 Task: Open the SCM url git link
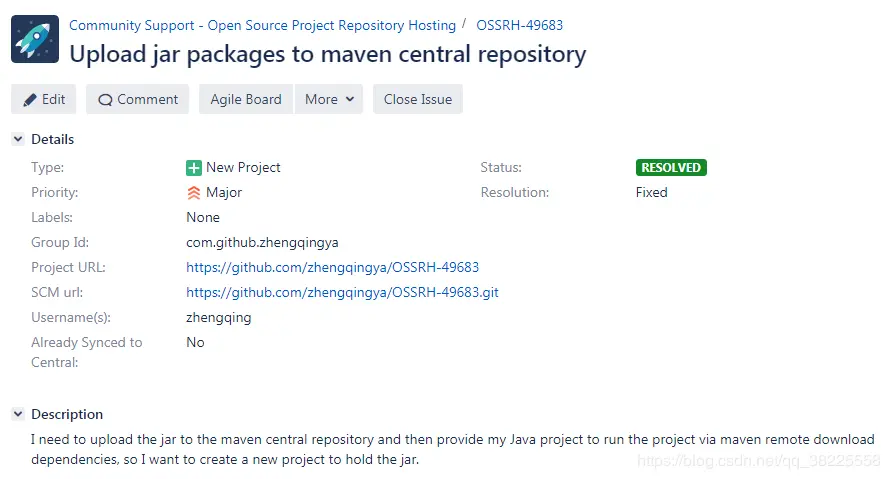(342, 292)
